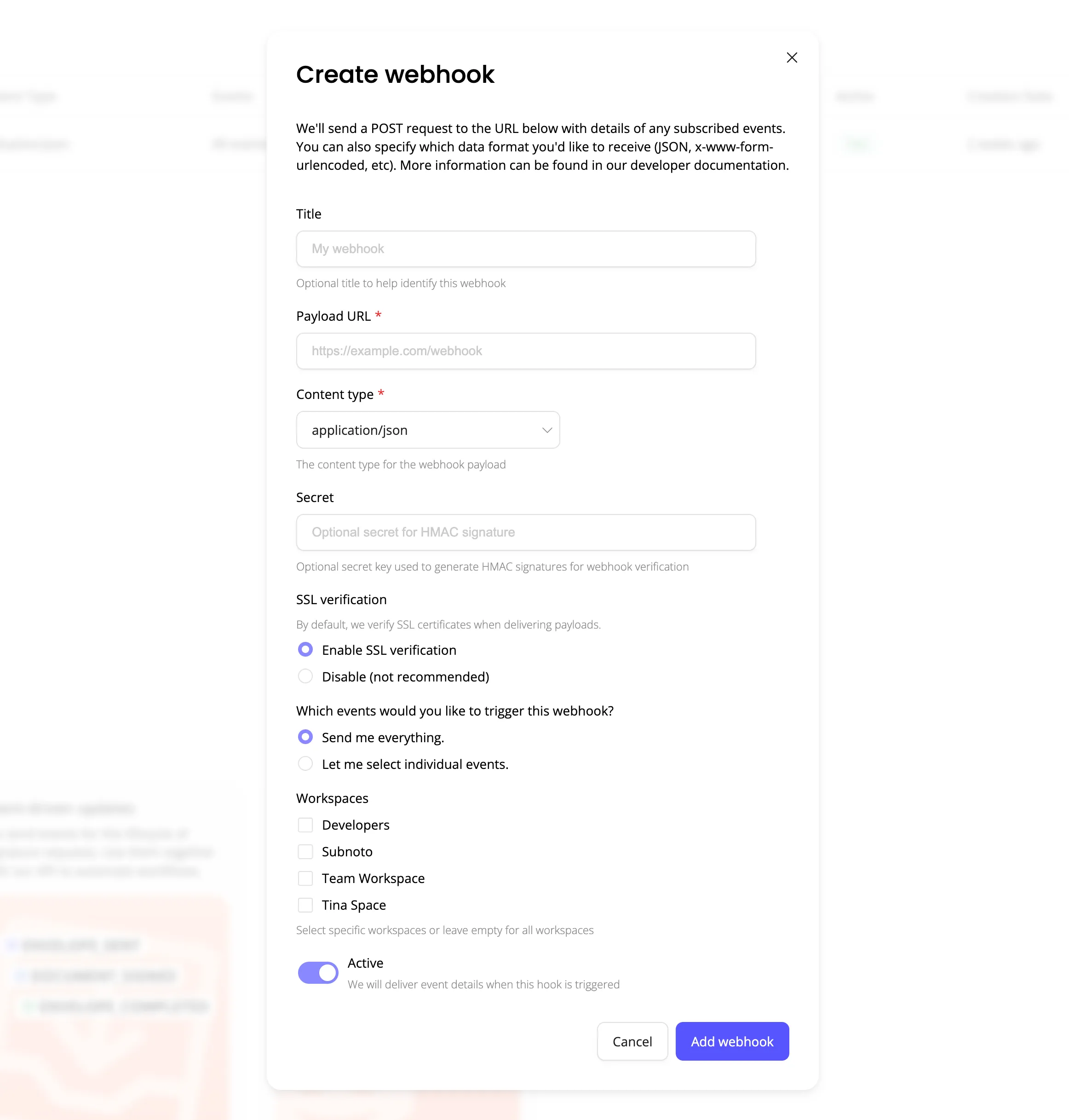Check the Developers workspace
This screenshot has width=1069, height=1120.
pos(305,825)
